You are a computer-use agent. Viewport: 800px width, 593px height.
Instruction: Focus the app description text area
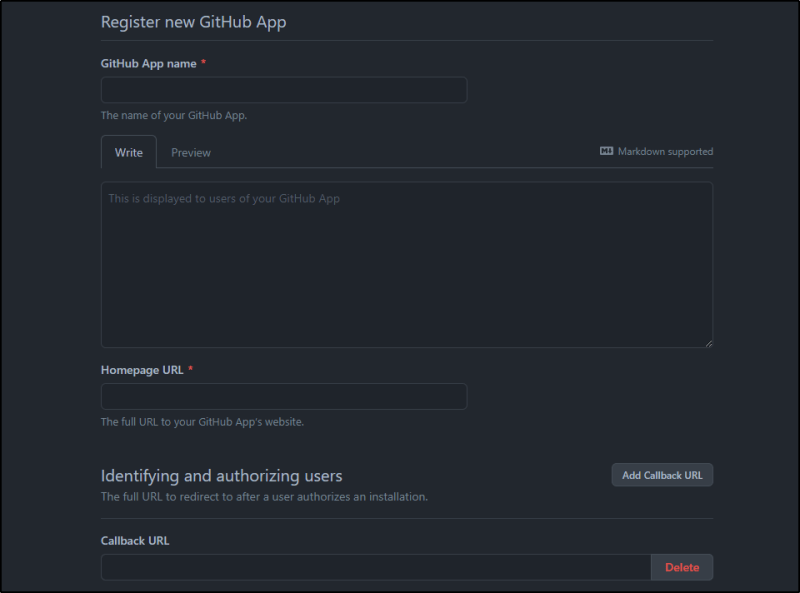pos(407,264)
